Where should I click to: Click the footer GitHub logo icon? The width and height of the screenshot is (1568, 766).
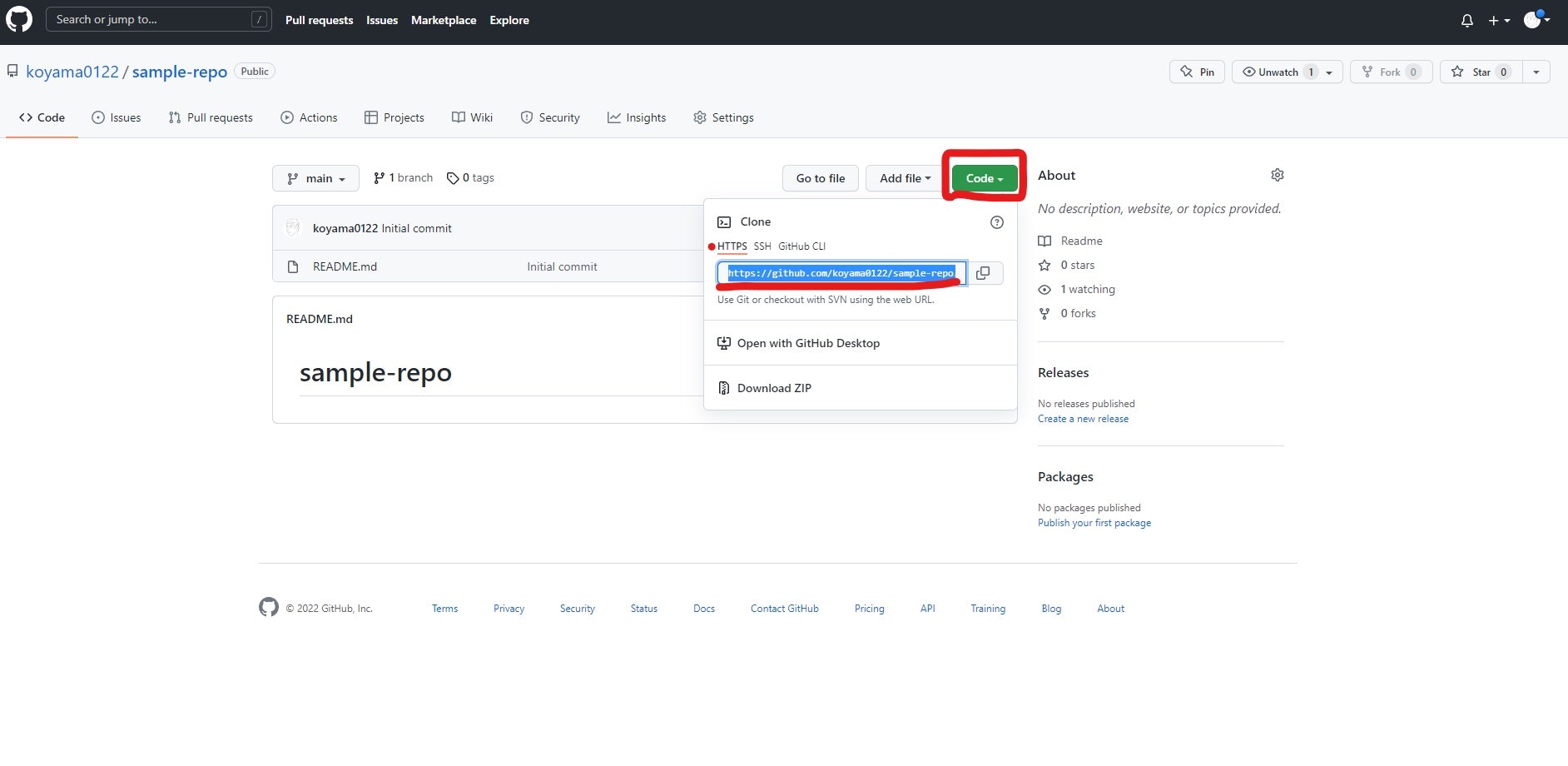pos(269,608)
